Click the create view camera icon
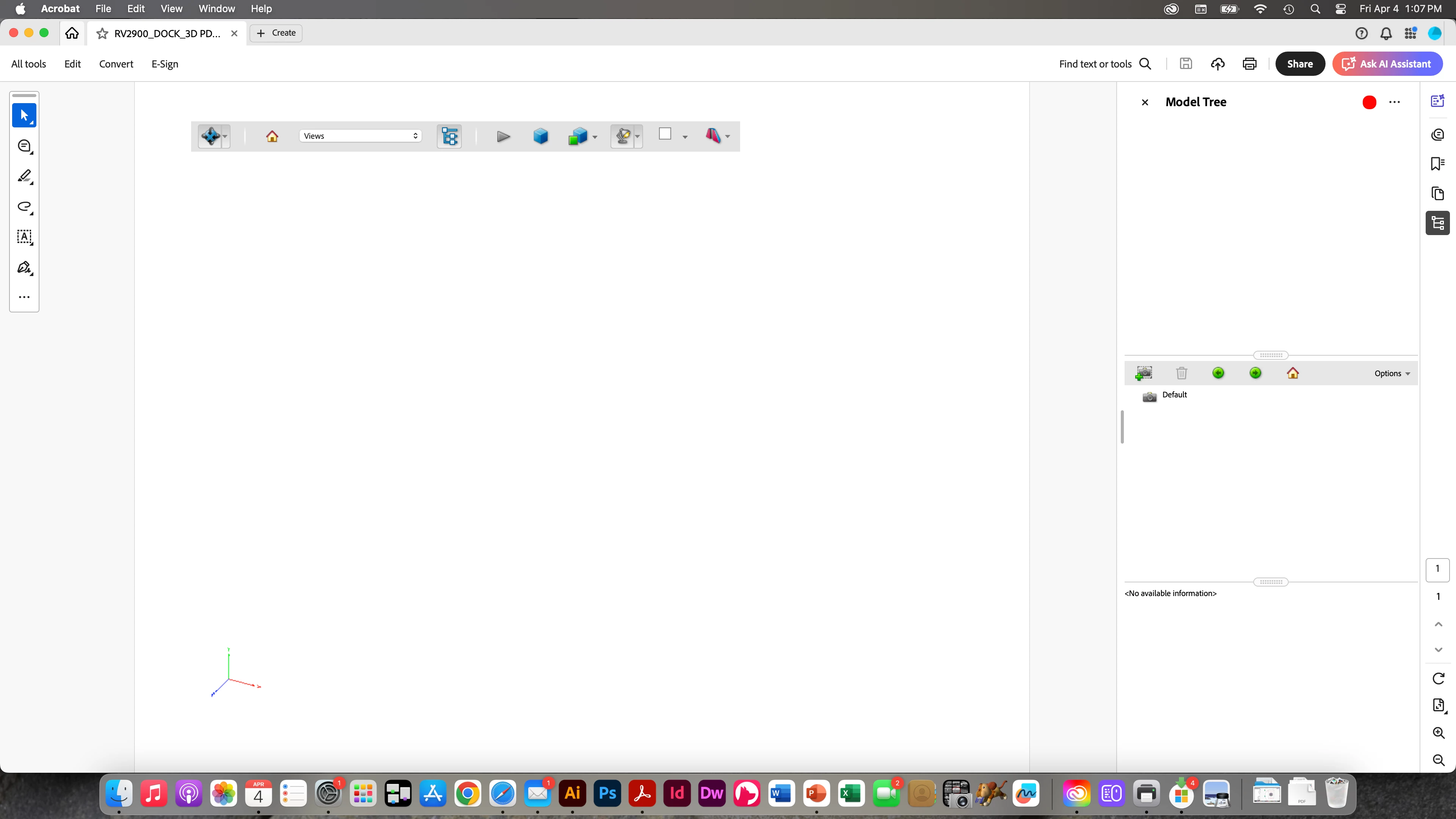The width and height of the screenshot is (1456, 819). [x=1144, y=373]
